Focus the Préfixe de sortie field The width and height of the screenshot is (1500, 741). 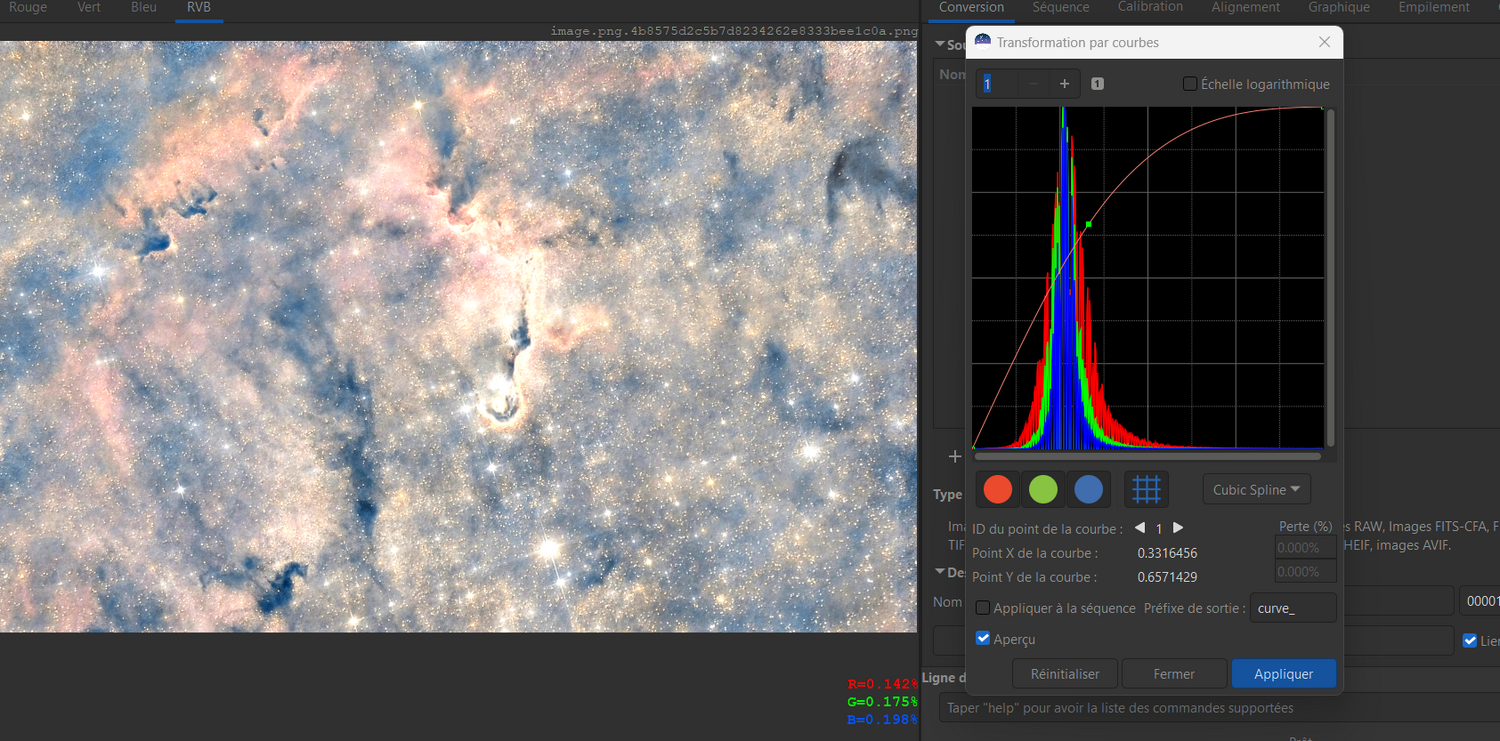pyautogui.click(x=1293, y=608)
